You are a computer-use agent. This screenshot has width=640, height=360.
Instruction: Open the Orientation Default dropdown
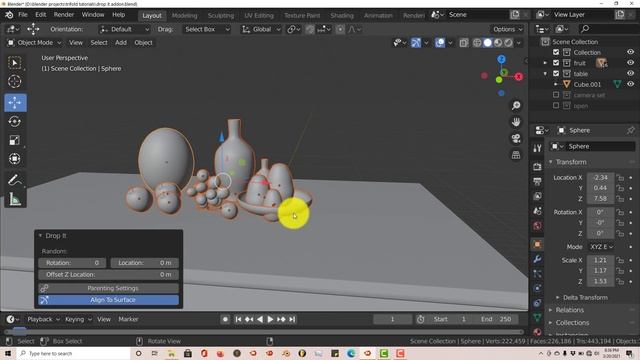[x=124, y=29]
